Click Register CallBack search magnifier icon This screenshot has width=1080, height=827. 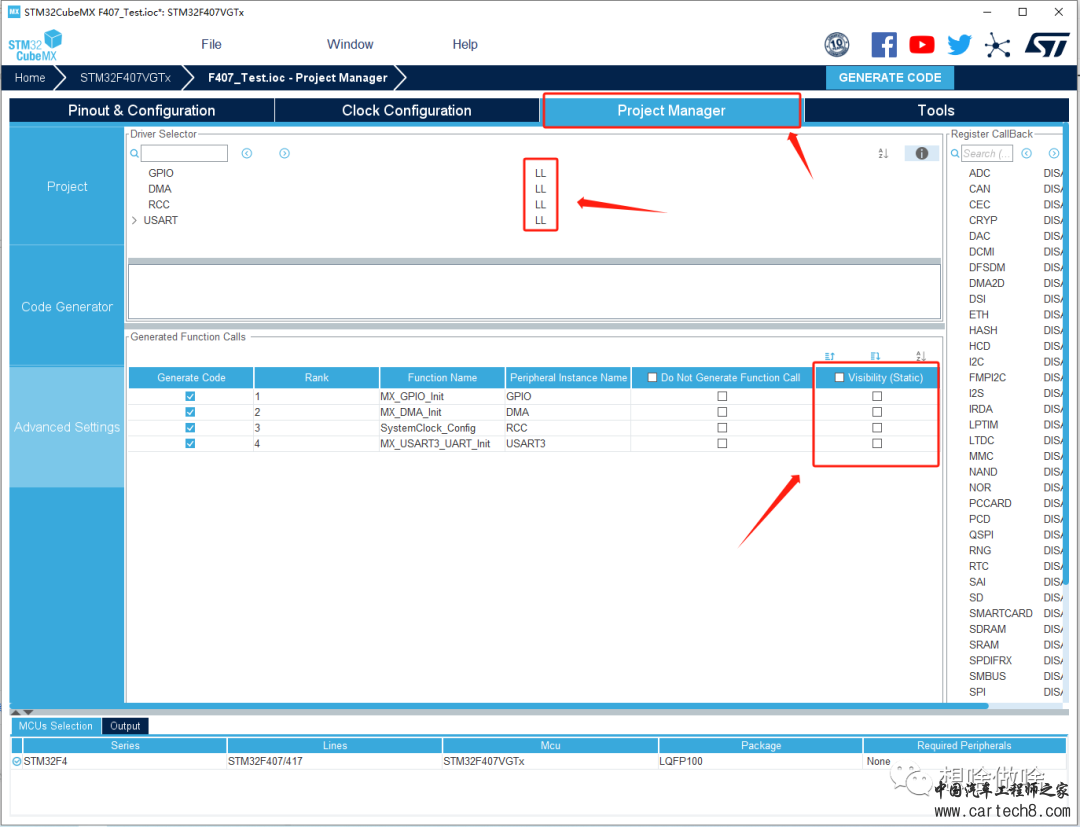(x=955, y=154)
